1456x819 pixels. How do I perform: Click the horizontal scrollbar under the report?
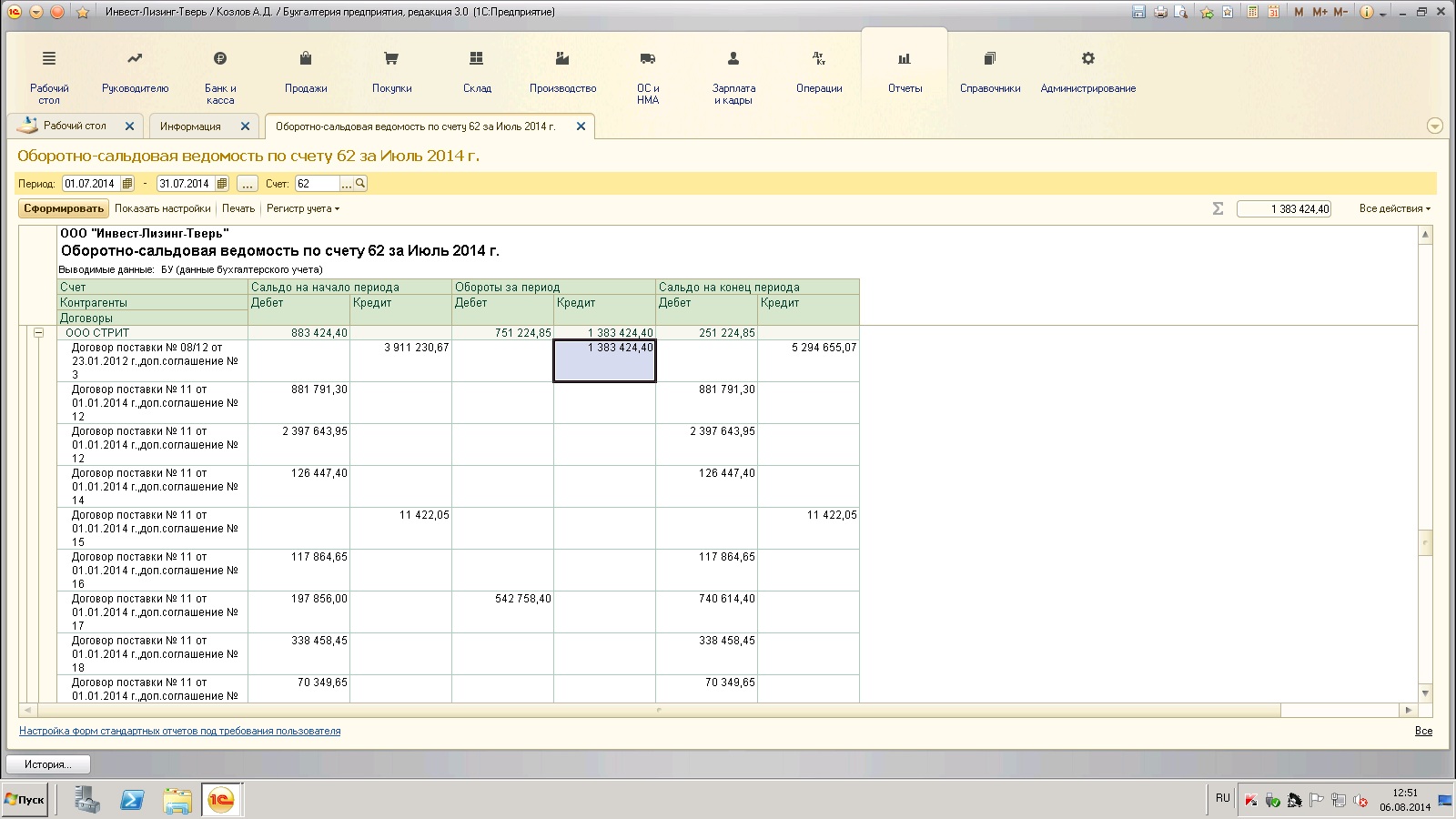click(x=655, y=710)
